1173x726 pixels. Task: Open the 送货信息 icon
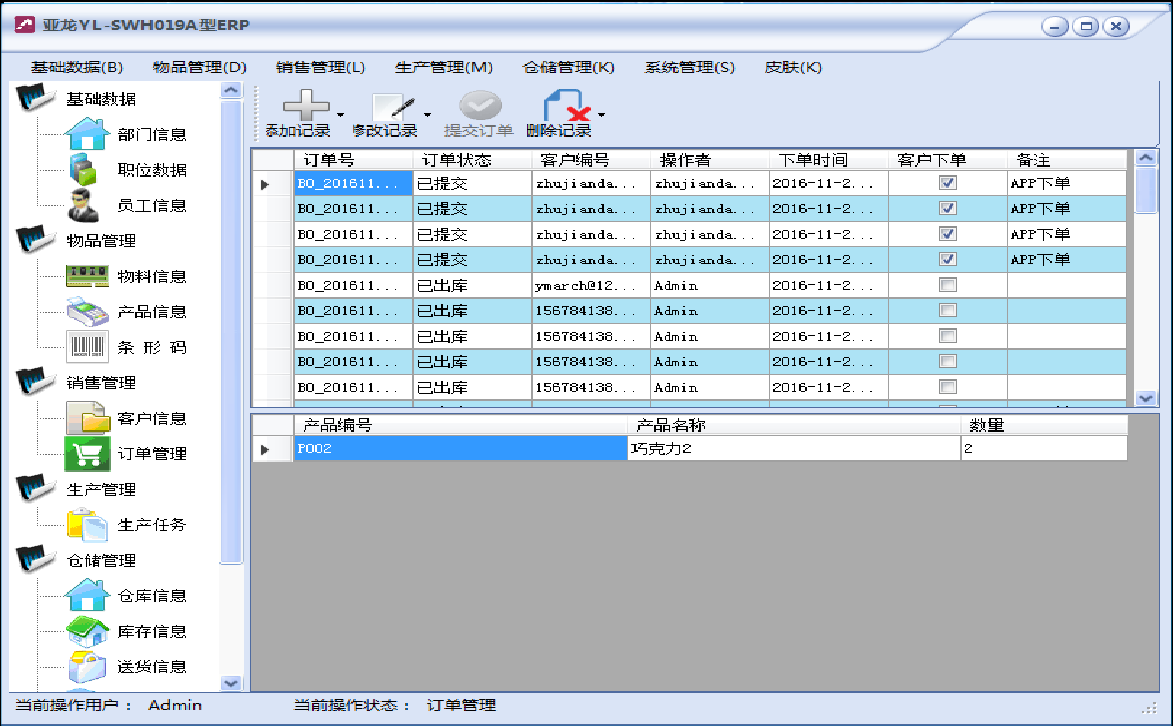pyautogui.click(x=88, y=666)
